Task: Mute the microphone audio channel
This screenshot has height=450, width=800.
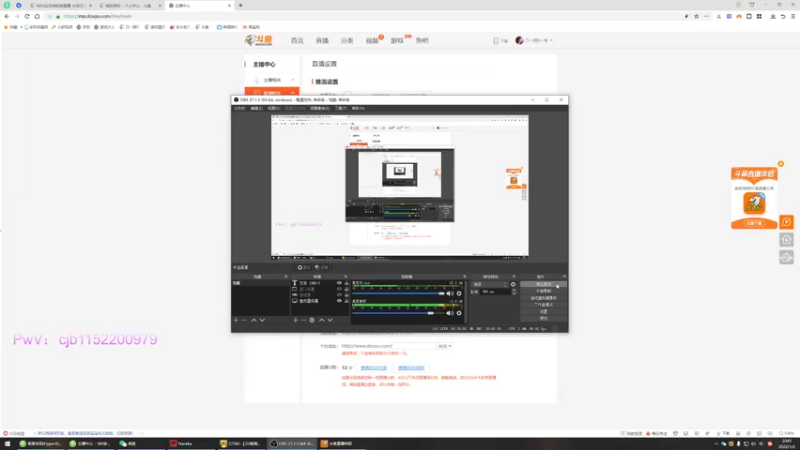Action: [x=449, y=293]
